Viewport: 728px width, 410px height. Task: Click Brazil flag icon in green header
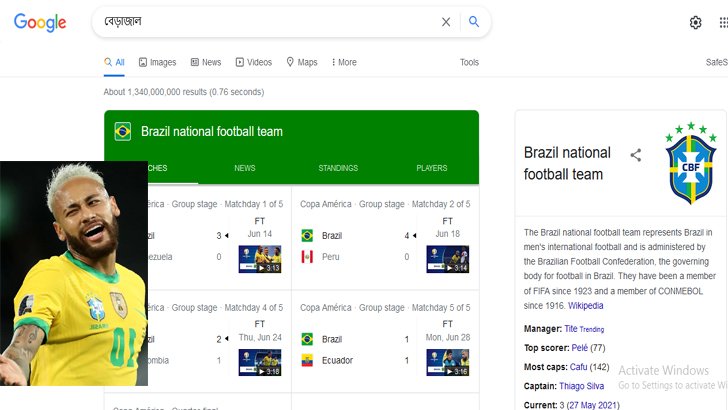[x=123, y=131]
